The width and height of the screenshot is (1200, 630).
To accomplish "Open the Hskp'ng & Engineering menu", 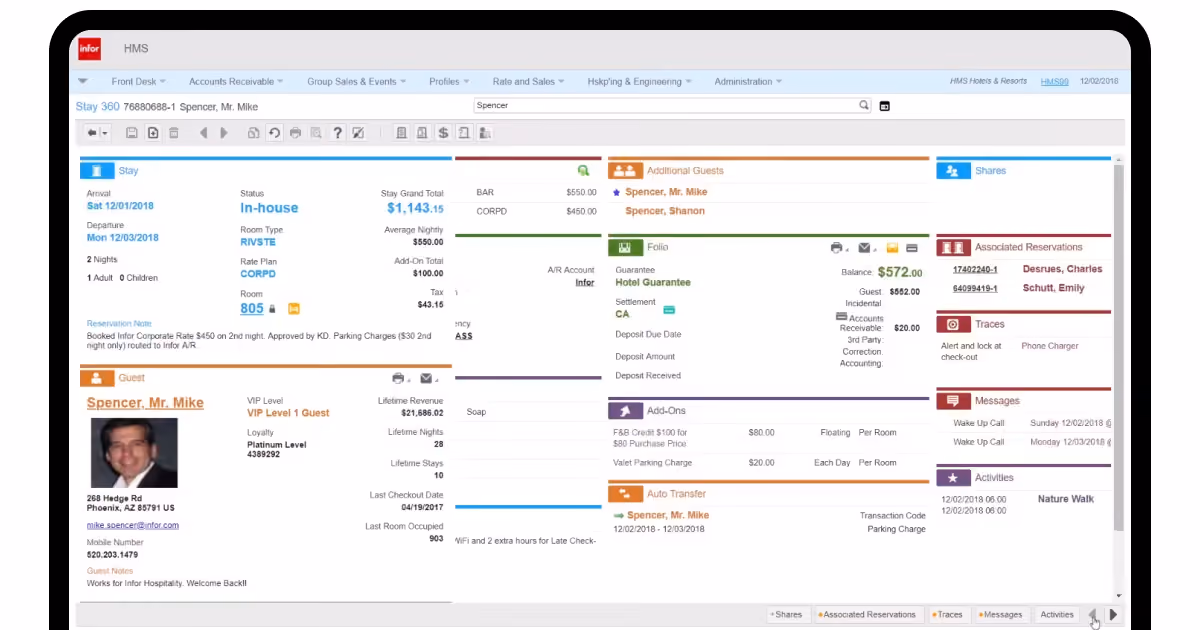I will [x=640, y=82].
